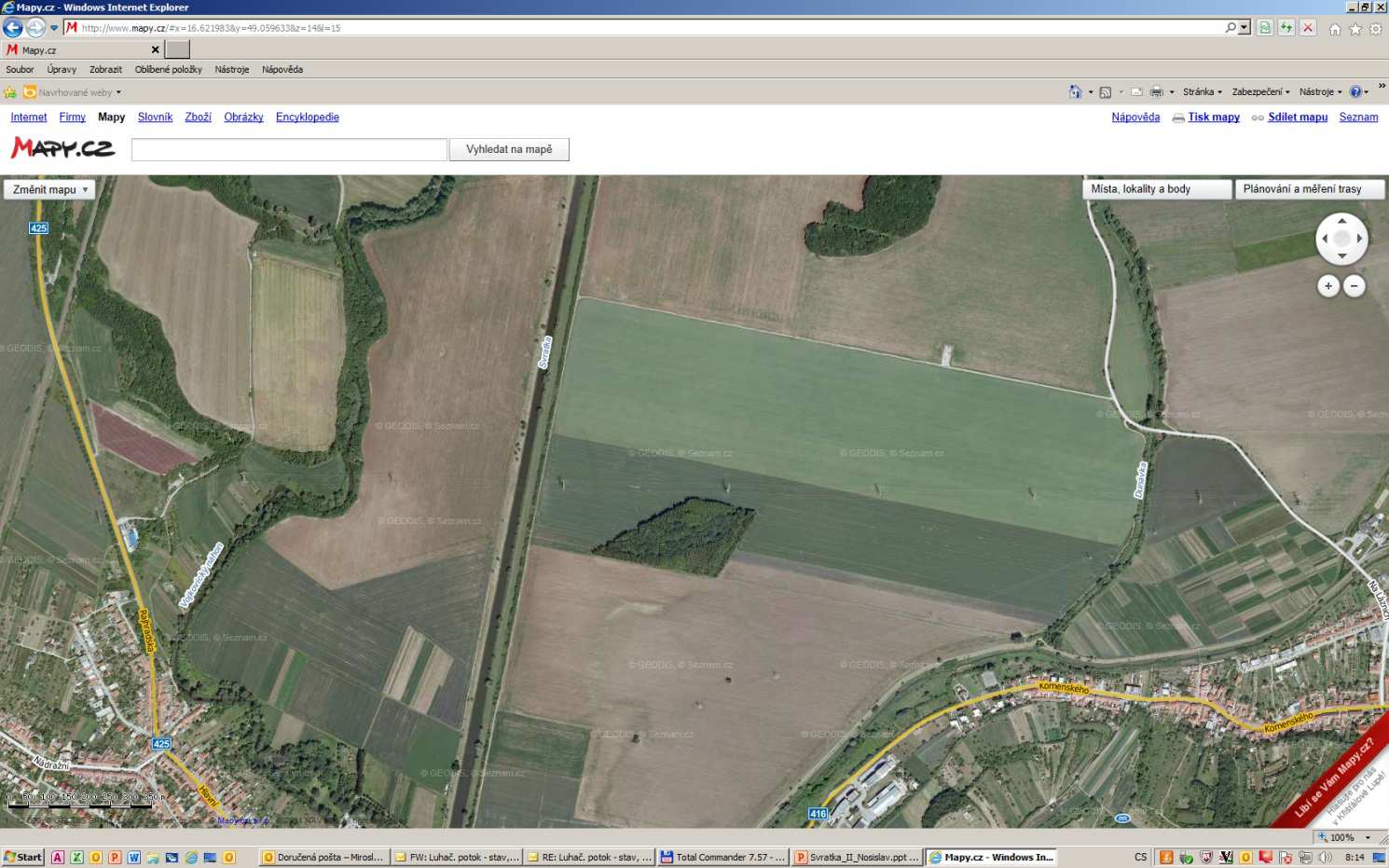Open the Soubor menu
The width and height of the screenshot is (1389, 868).
tap(20, 69)
